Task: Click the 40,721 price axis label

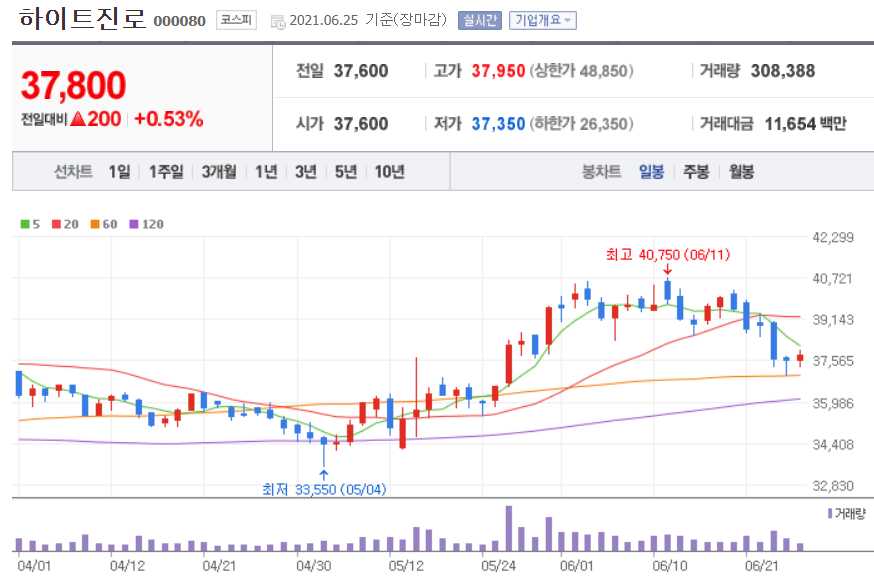Action: pyautogui.click(x=833, y=278)
